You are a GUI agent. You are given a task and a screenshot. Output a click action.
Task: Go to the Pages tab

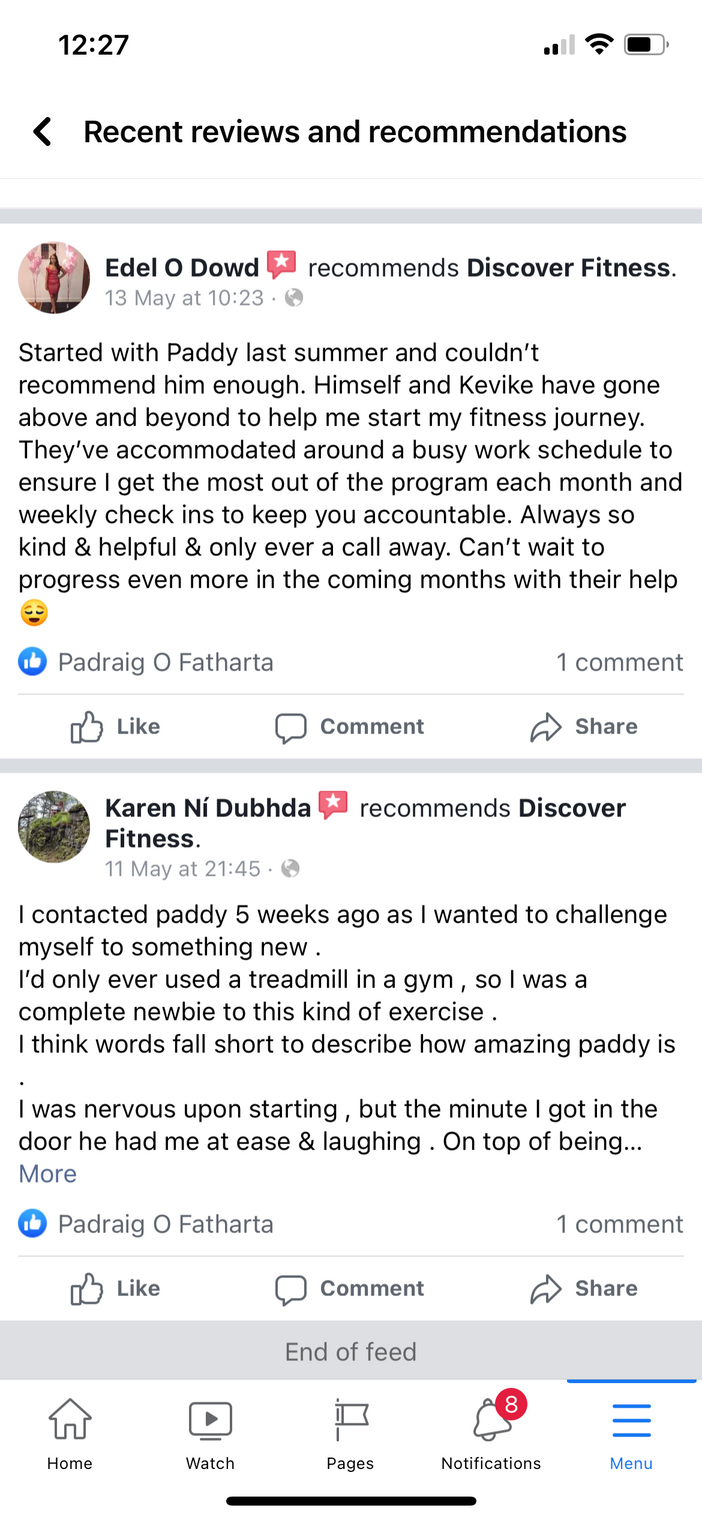click(x=350, y=1434)
